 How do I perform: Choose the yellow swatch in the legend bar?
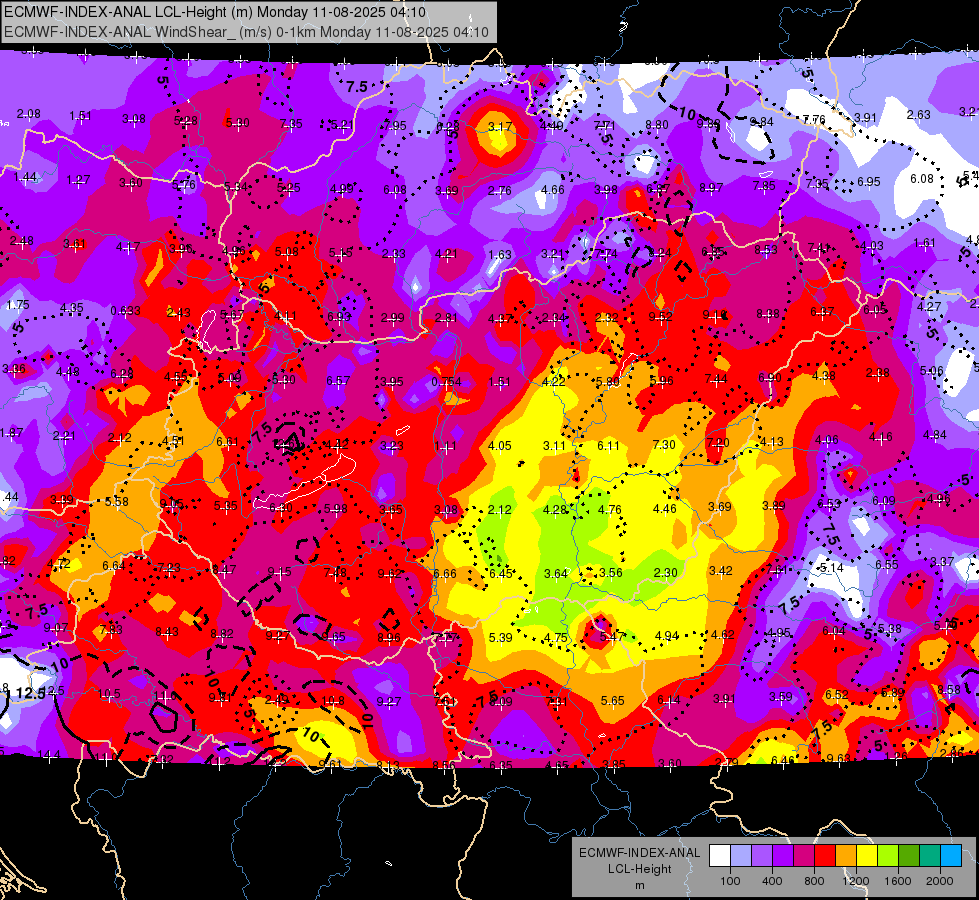click(867, 856)
